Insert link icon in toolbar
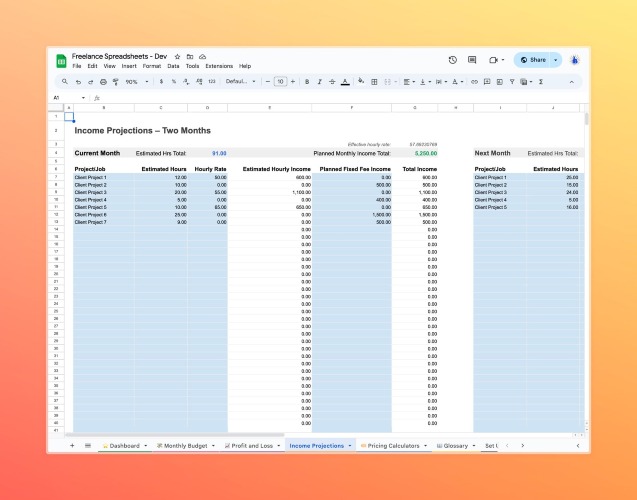The width and height of the screenshot is (637, 500). point(474,82)
